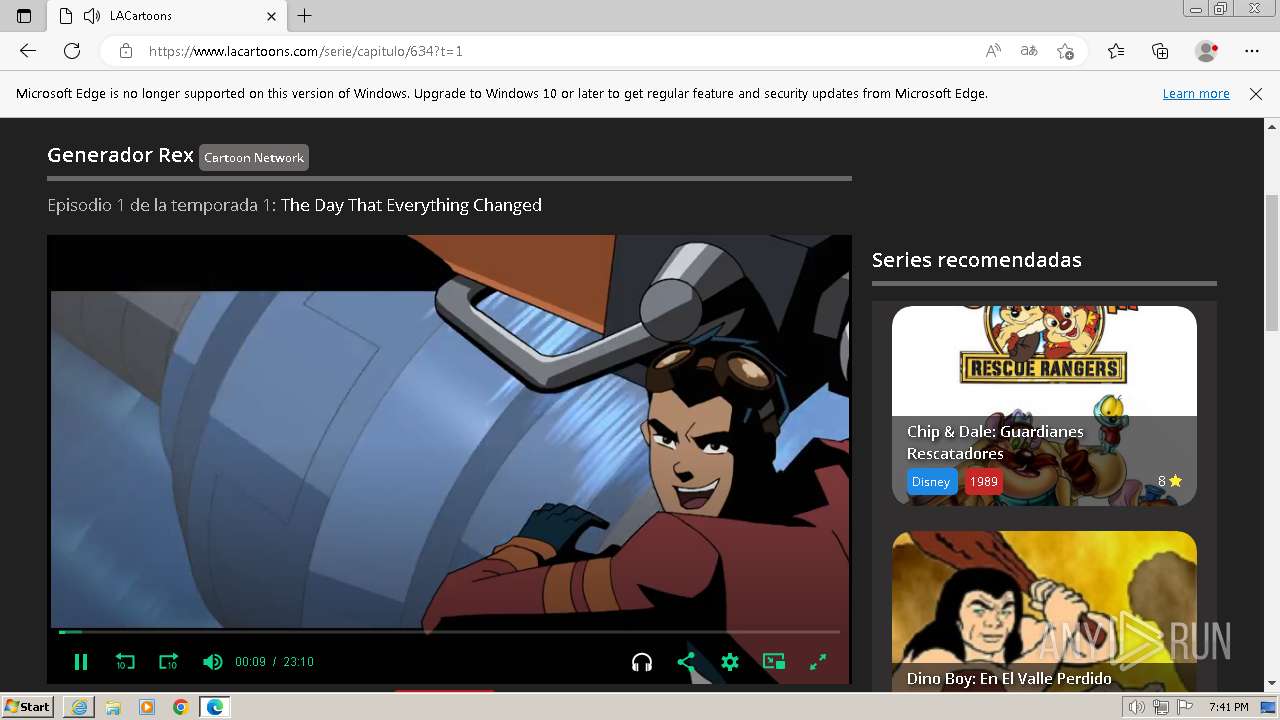Click the 00:09 / 23:10 time display
Image resolution: width=1280 pixels, height=720 pixels.
274,662
